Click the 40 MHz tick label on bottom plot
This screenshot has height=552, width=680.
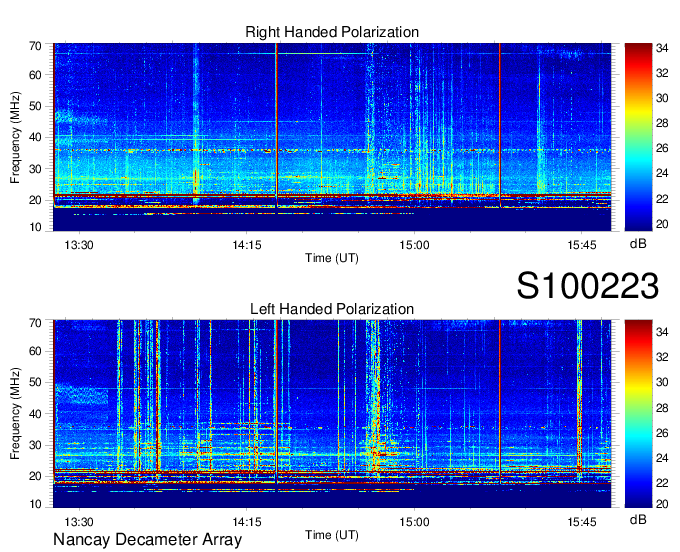pyautogui.click(x=35, y=414)
